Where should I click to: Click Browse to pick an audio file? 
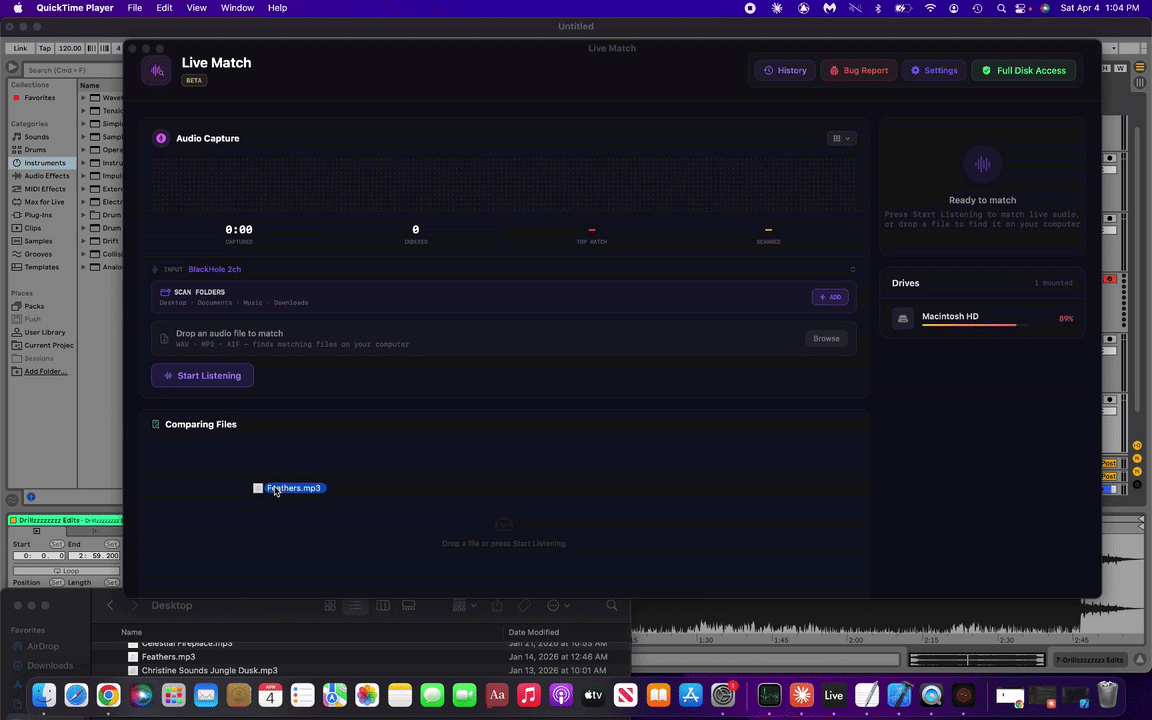click(826, 338)
